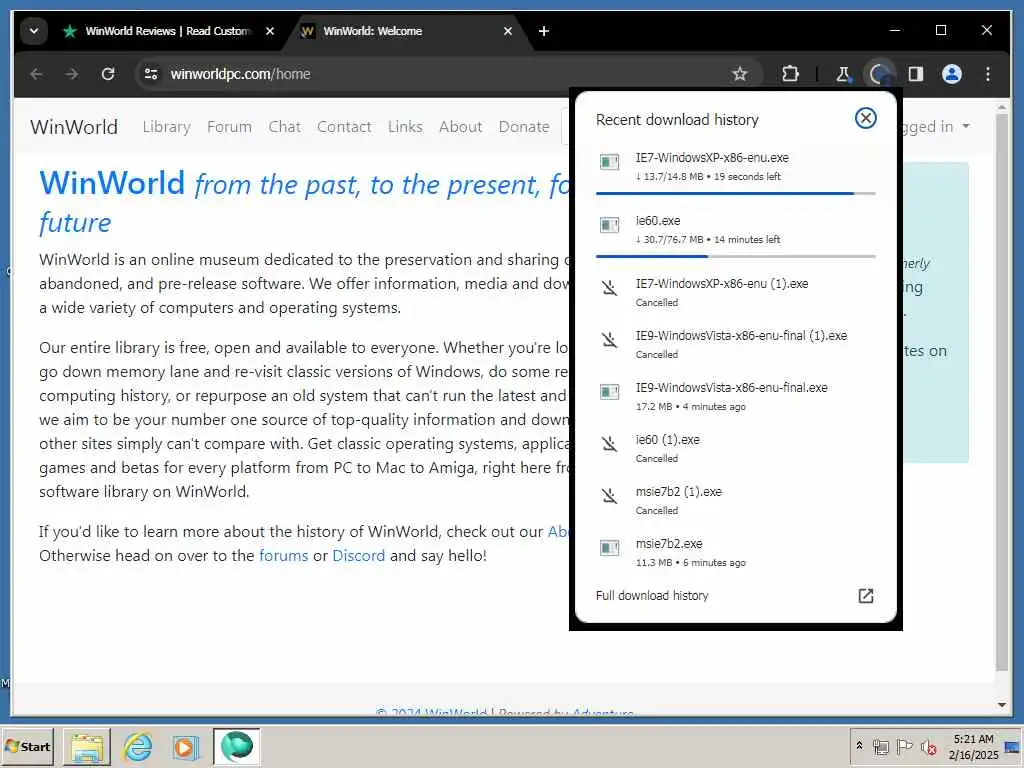The height and width of the screenshot is (768, 1024).
Task: Close the Recent download history popup
Action: pyautogui.click(x=865, y=118)
